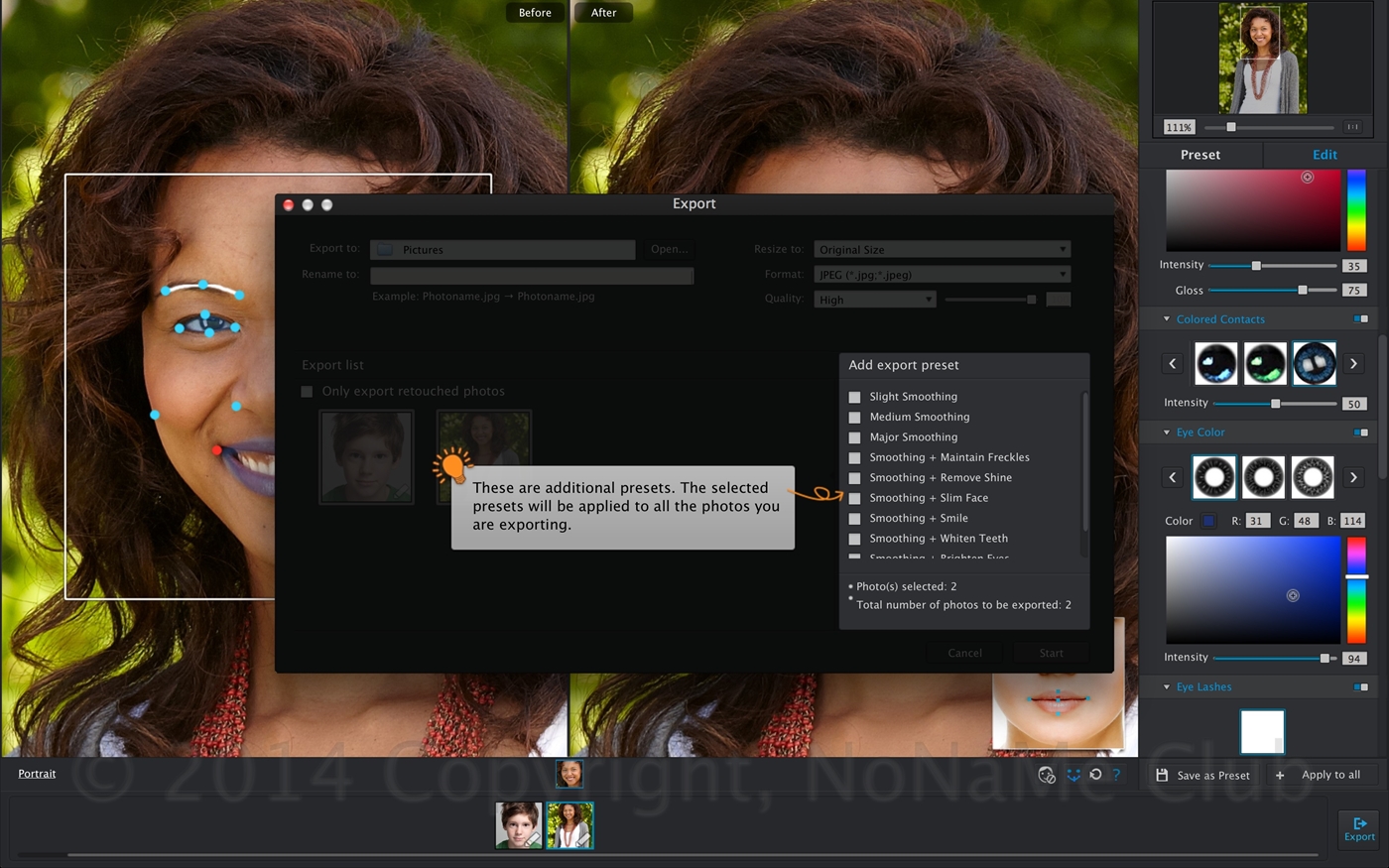Toggle the Colored Contacts on/off switch
The width and height of the screenshot is (1389, 868).
(1361, 319)
